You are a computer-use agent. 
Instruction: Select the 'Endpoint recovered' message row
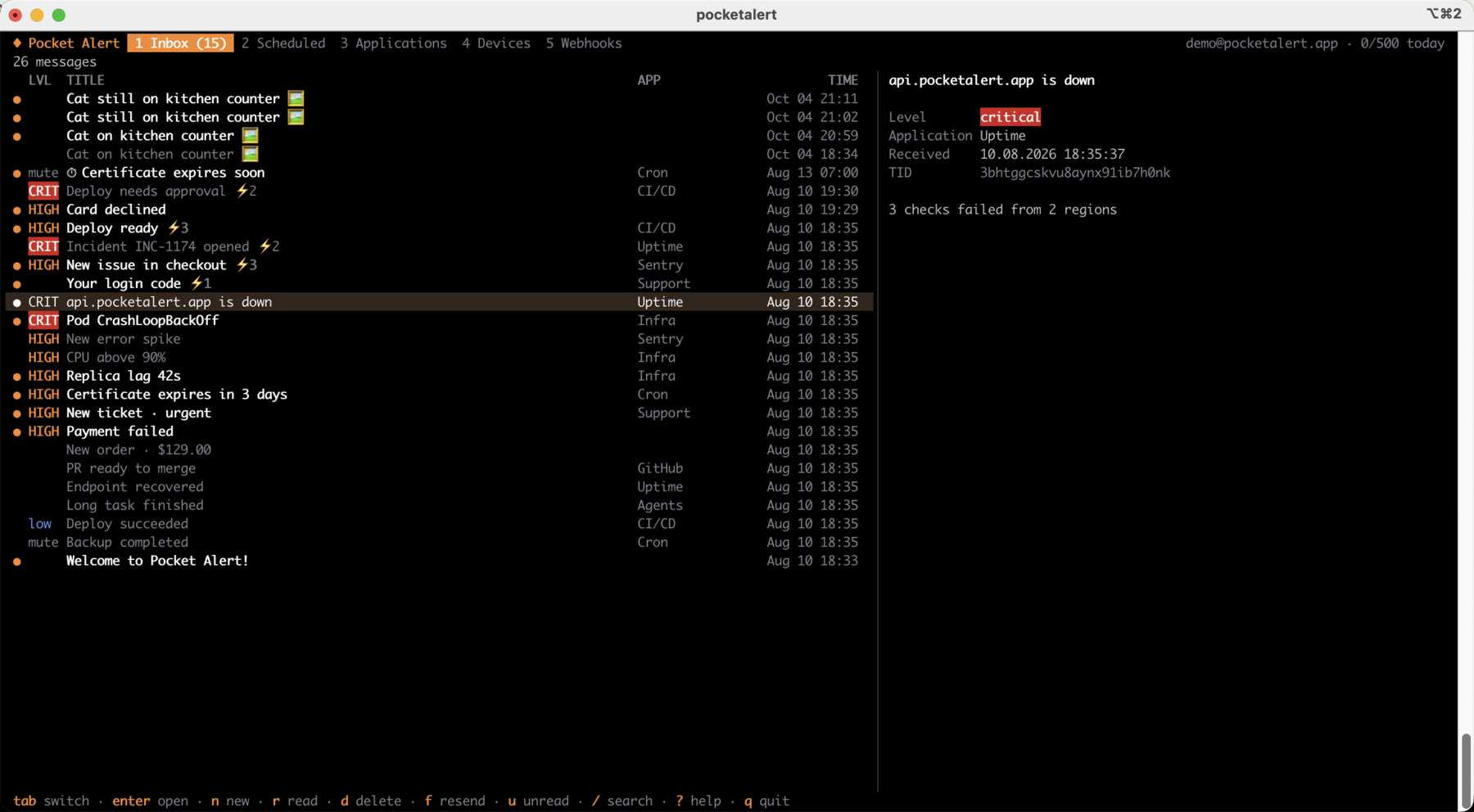pos(439,487)
